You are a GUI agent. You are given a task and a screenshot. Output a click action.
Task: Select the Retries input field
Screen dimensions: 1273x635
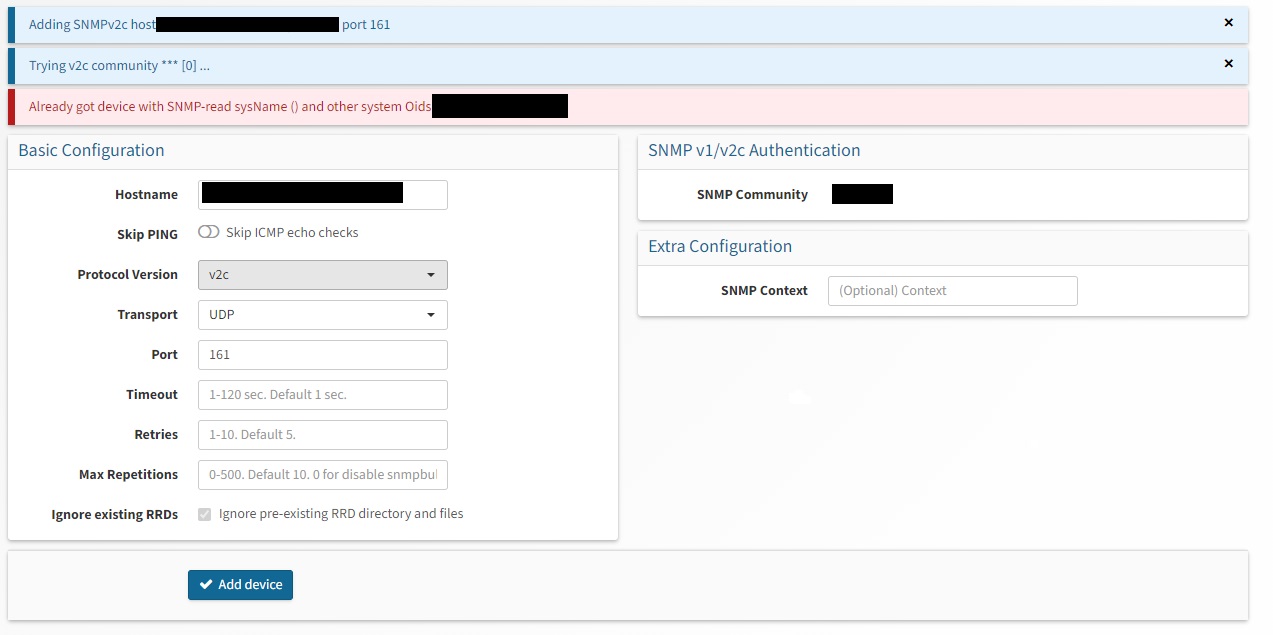point(322,435)
